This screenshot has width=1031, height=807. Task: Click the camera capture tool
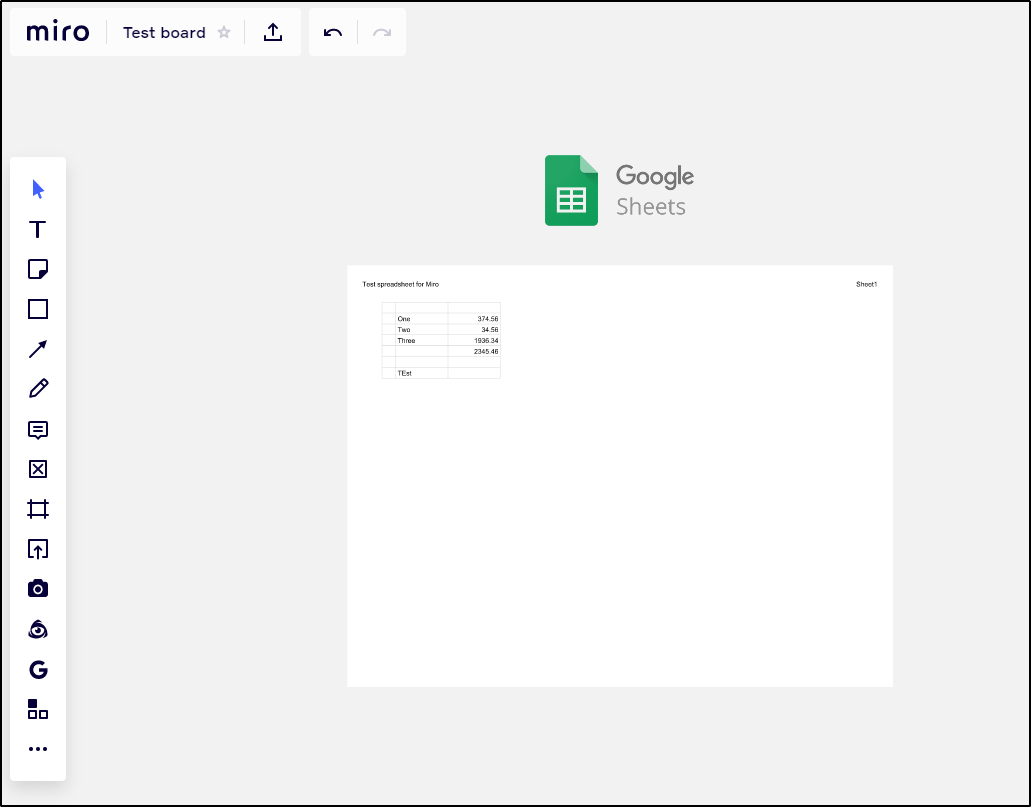coord(38,589)
